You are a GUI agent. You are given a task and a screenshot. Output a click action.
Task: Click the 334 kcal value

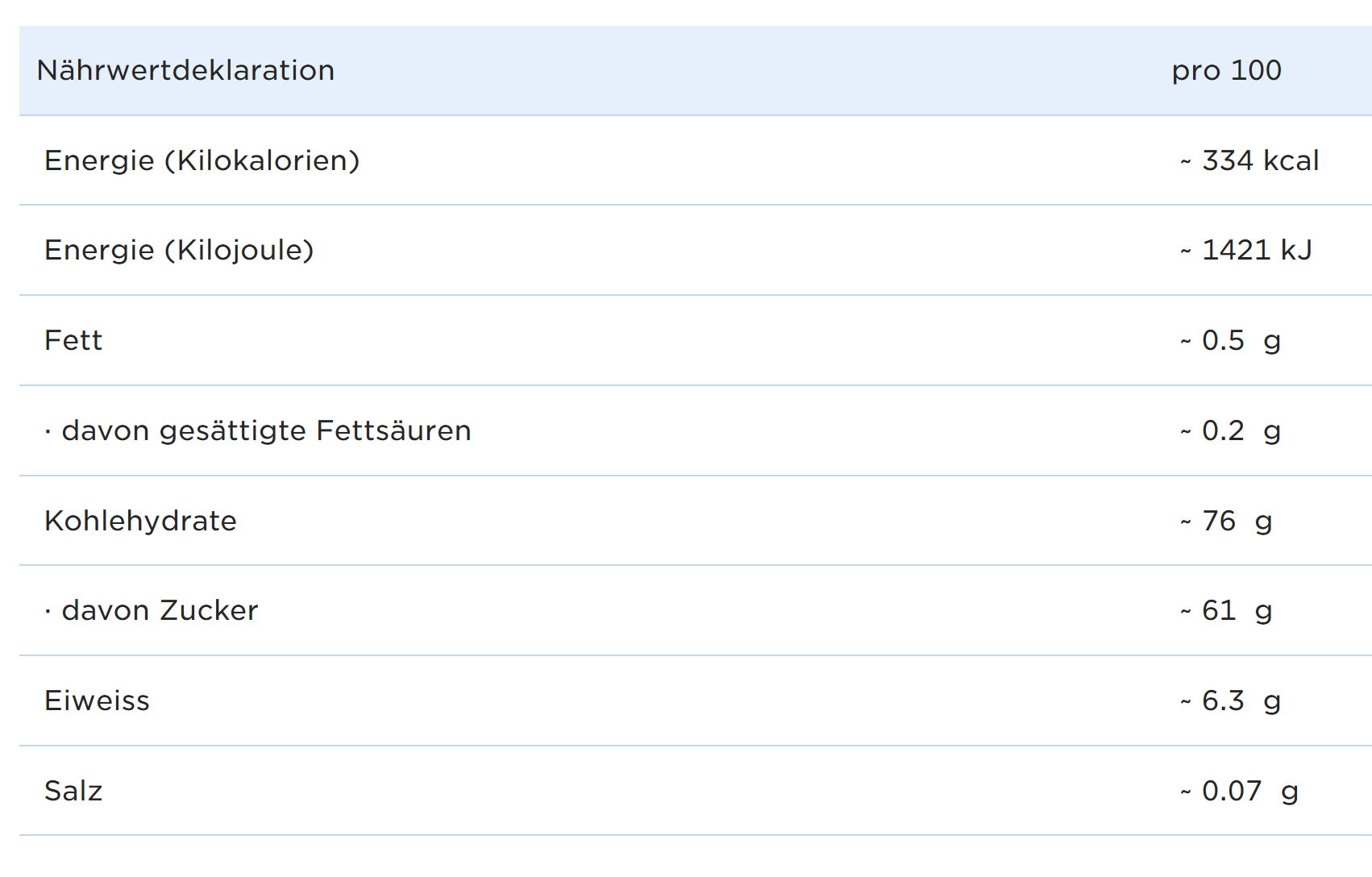pos(1260,161)
